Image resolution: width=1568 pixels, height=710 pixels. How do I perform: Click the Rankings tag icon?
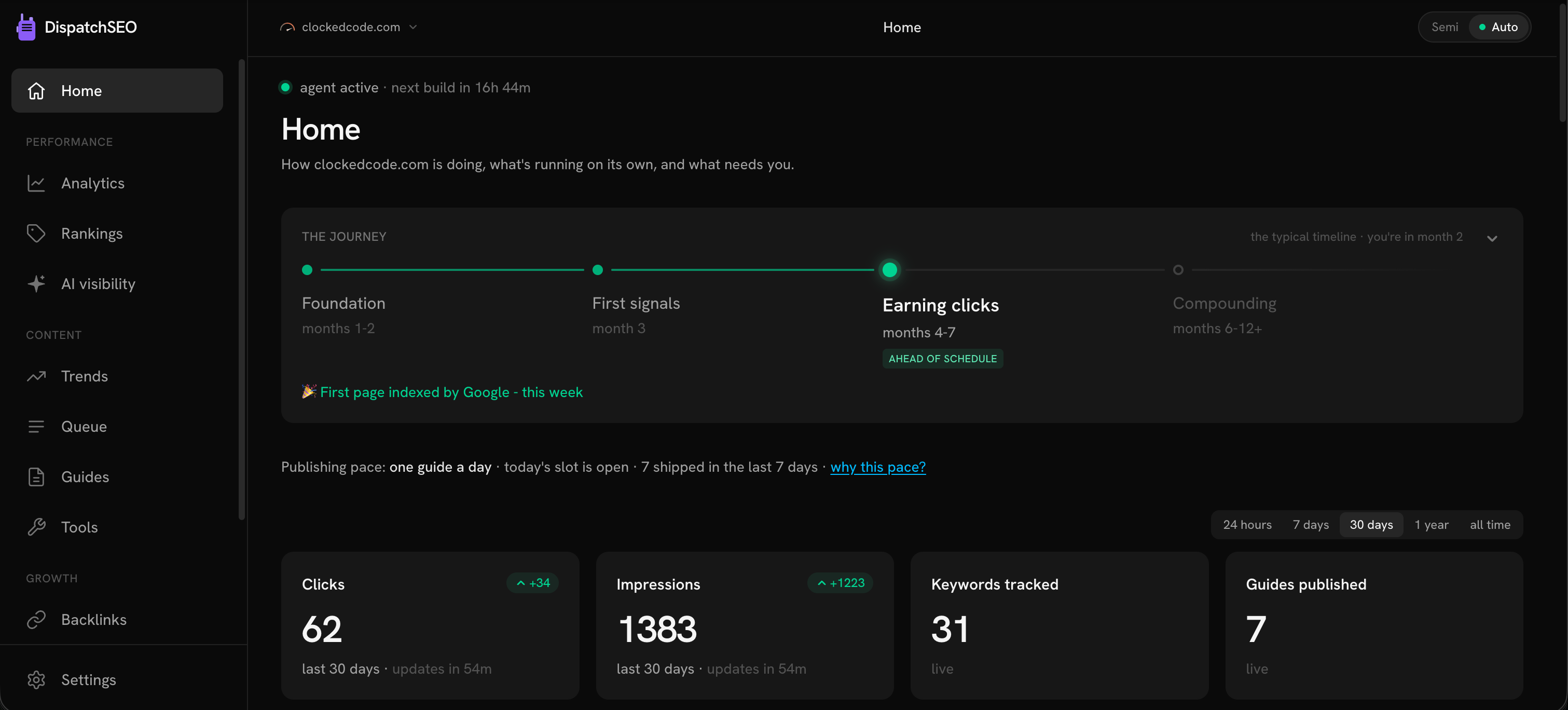36,234
